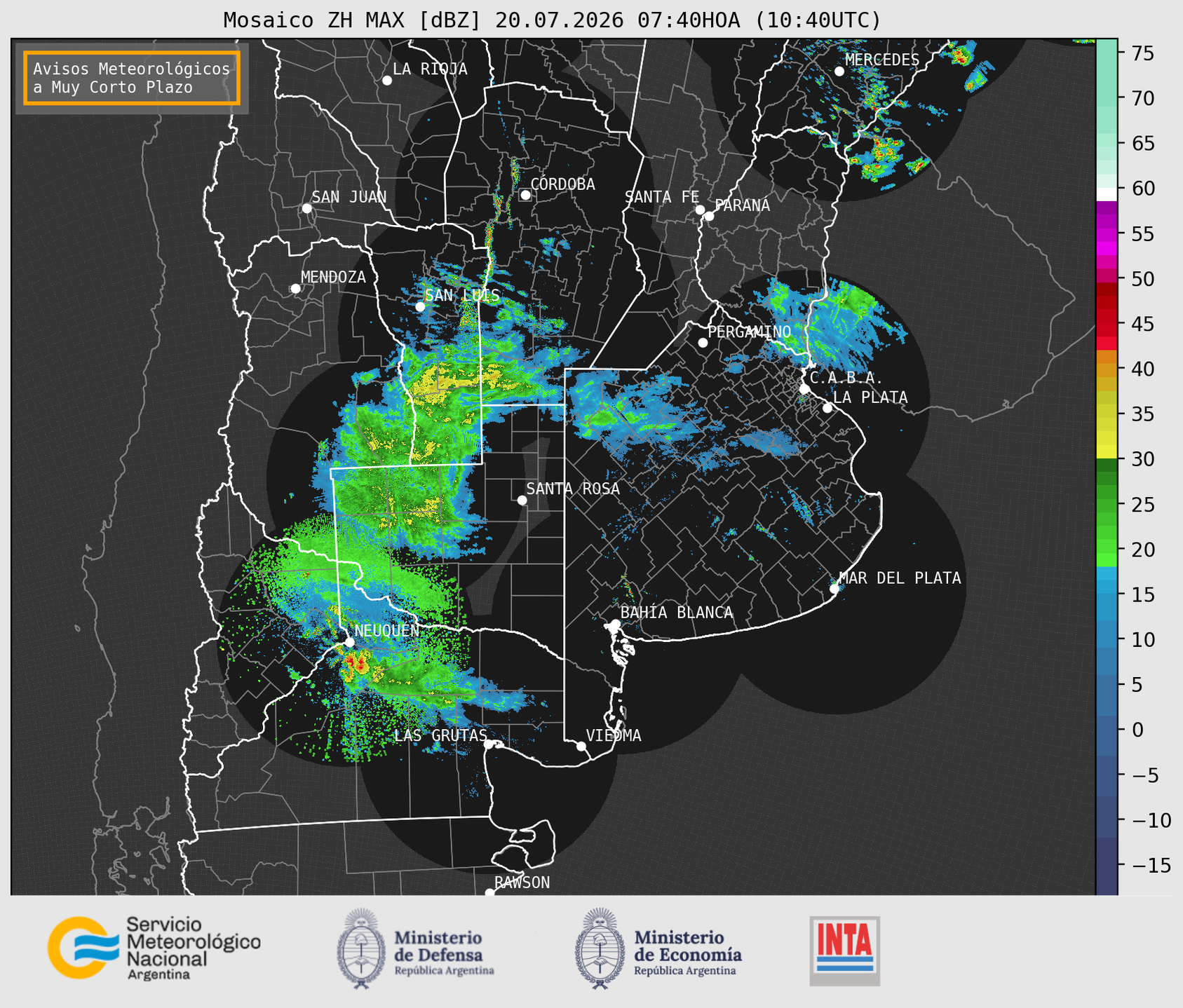1183x1008 pixels.
Task: Click the Ministerio de Economía emblem
Action: pos(599,948)
